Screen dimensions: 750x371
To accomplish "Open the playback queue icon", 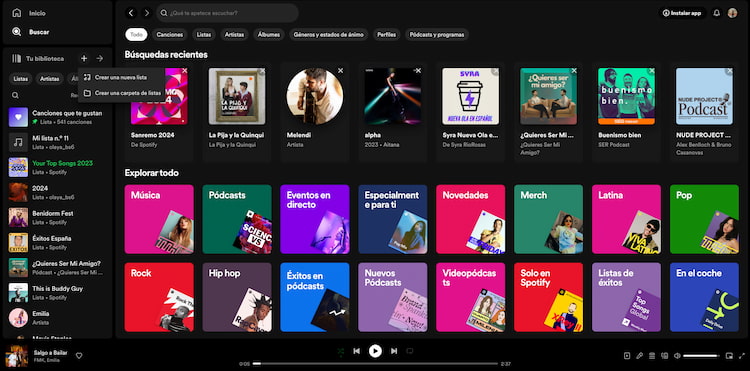I will coord(652,356).
